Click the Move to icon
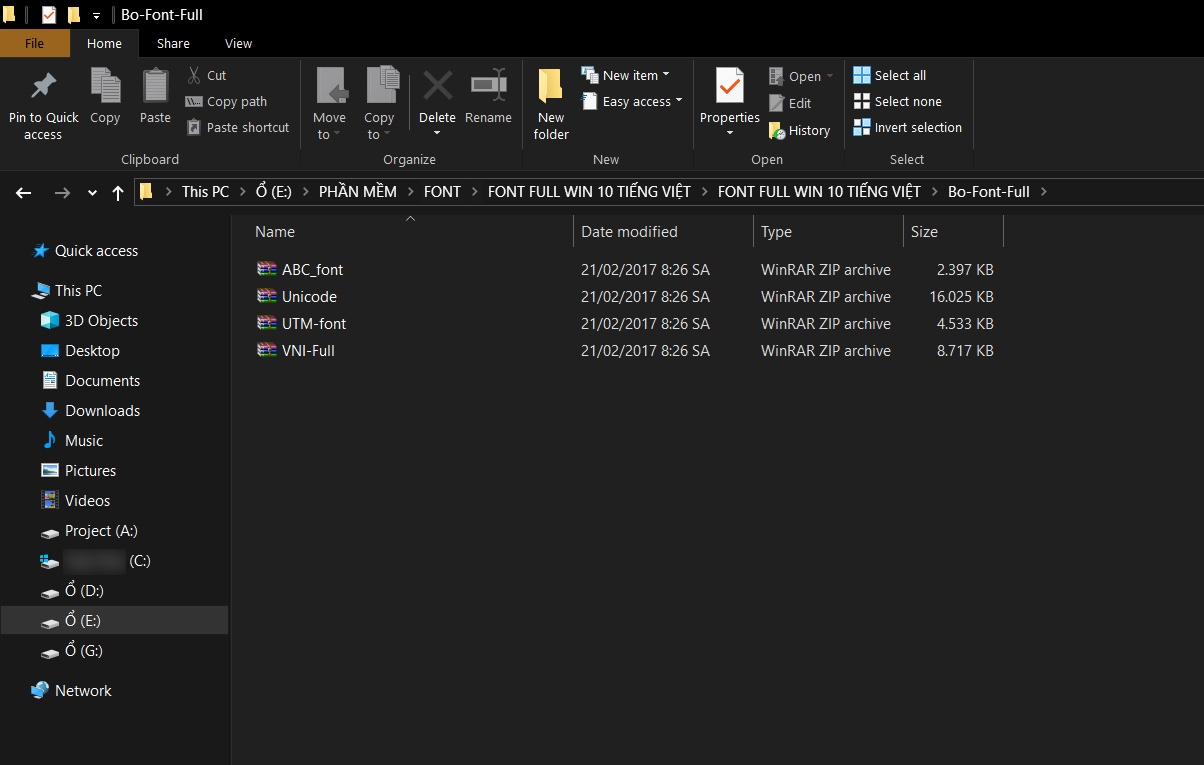The width and height of the screenshot is (1204, 765). pyautogui.click(x=330, y=86)
